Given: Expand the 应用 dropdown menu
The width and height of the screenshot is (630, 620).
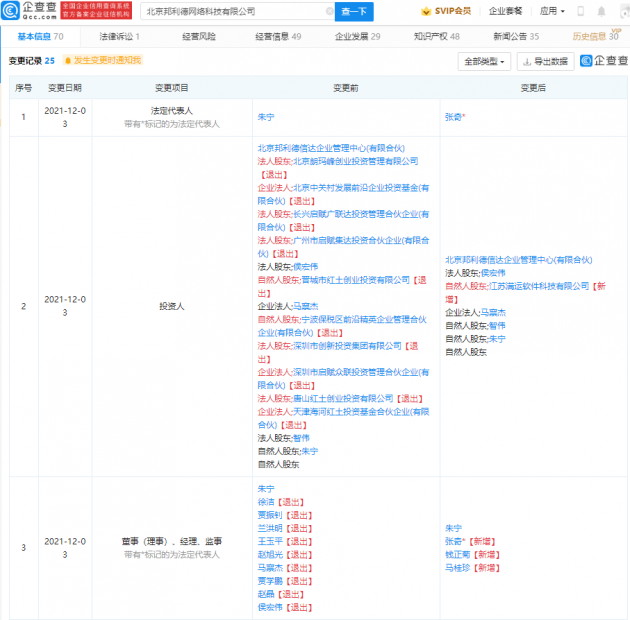Looking at the screenshot, I should (552, 11).
